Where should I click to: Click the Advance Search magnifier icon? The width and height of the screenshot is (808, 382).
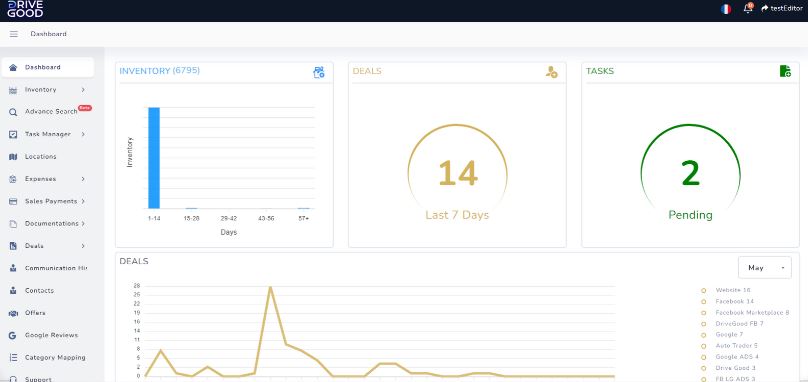tap(13, 112)
